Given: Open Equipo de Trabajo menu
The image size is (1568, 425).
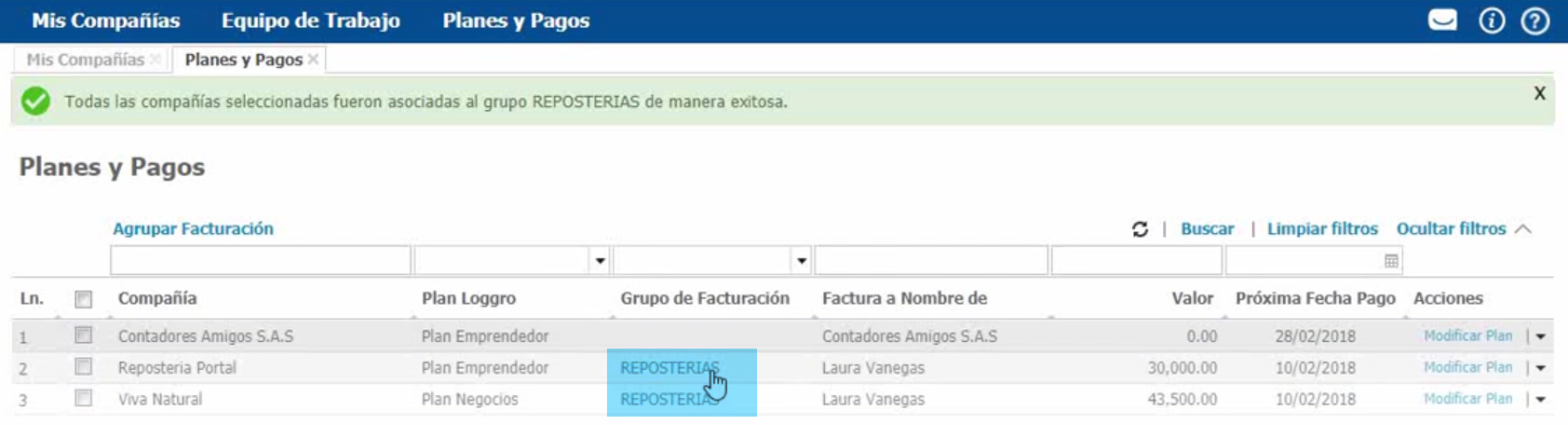Looking at the screenshot, I should coord(310,21).
